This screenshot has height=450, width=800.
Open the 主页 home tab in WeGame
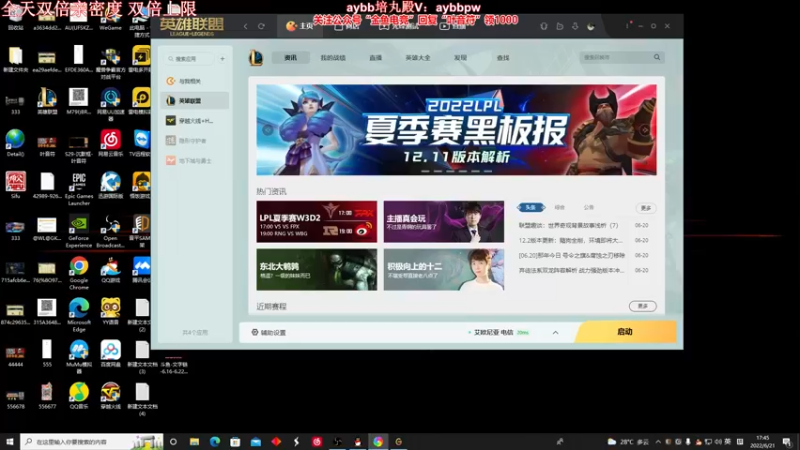pos(300,26)
